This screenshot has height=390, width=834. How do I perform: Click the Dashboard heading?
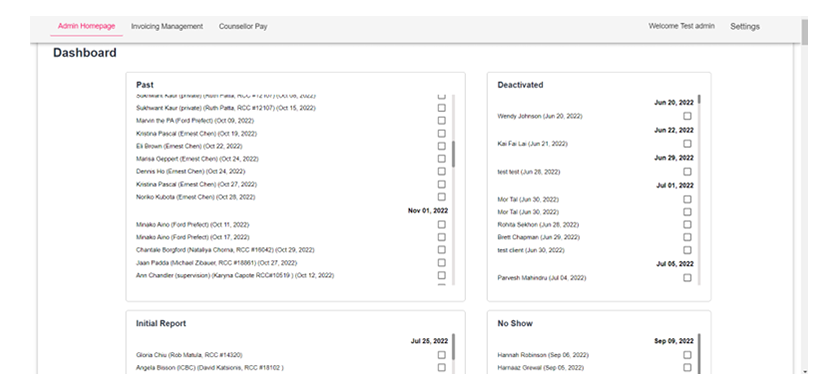point(85,53)
